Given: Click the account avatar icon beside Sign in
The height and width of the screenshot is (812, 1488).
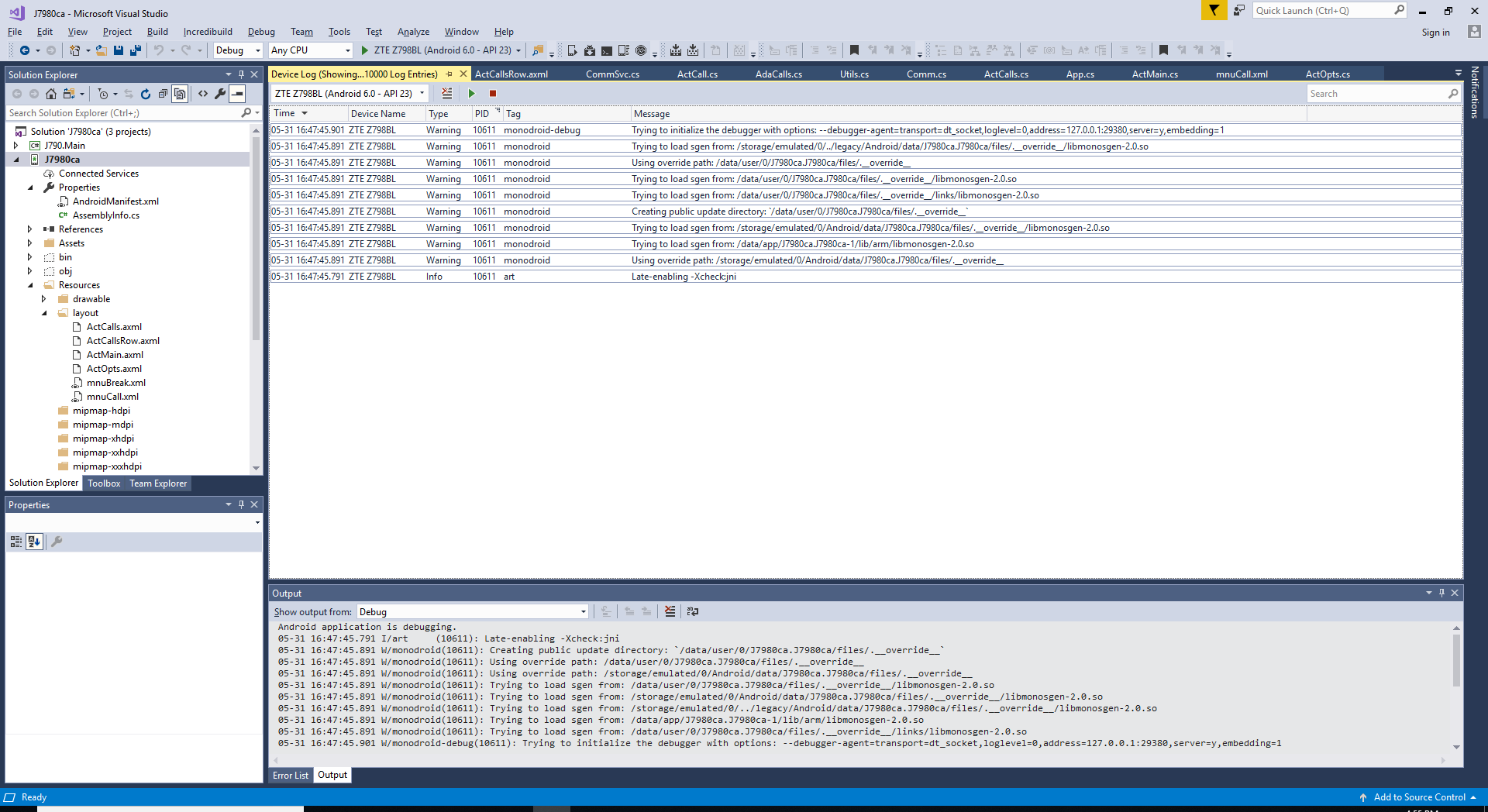Looking at the screenshot, I should click(1474, 32).
